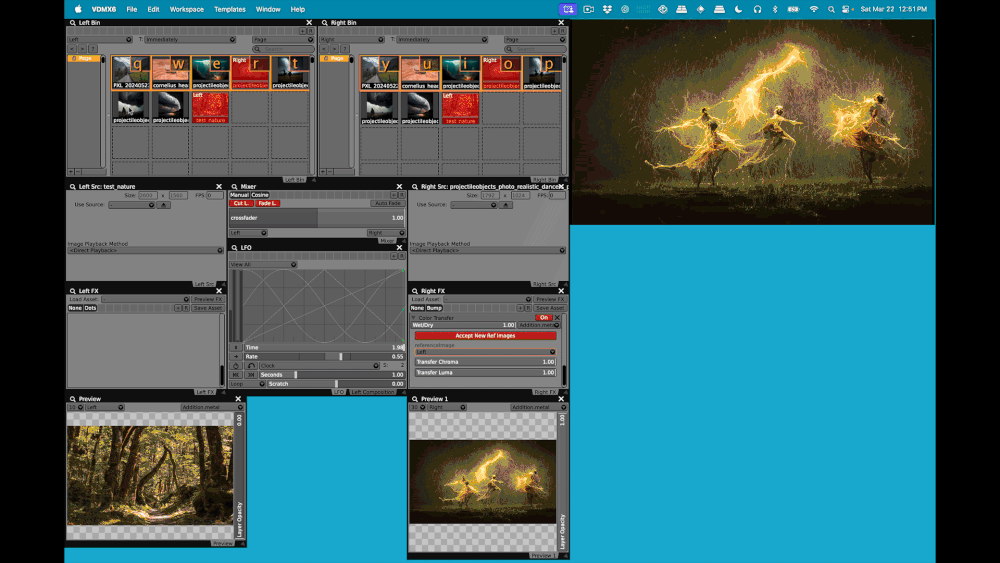Click Save Asset in Left FX panel
The height and width of the screenshot is (563, 1000).
pyautogui.click(x=207, y=308)
